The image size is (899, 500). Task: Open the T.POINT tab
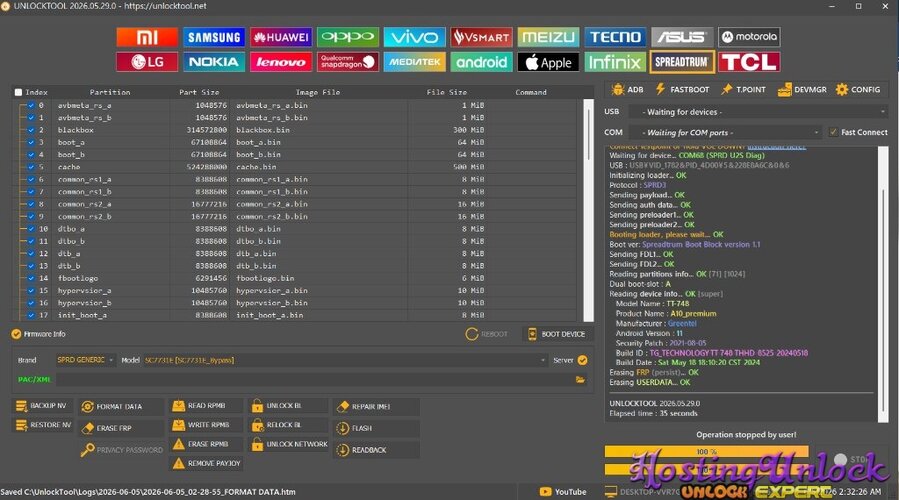(x=743, y=89)
